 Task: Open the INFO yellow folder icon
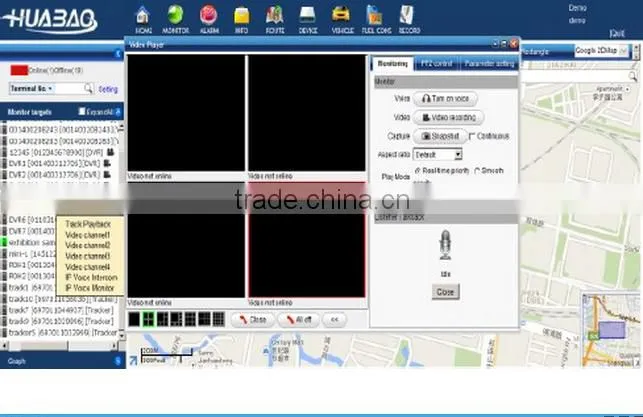(242, 20)
